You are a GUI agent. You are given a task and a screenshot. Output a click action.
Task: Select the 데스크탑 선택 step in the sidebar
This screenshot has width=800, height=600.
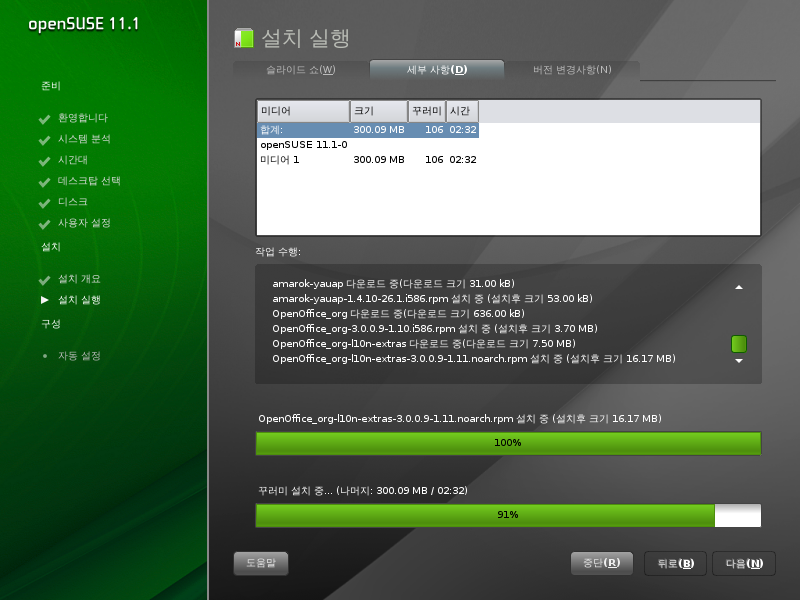tap(89, 181)
